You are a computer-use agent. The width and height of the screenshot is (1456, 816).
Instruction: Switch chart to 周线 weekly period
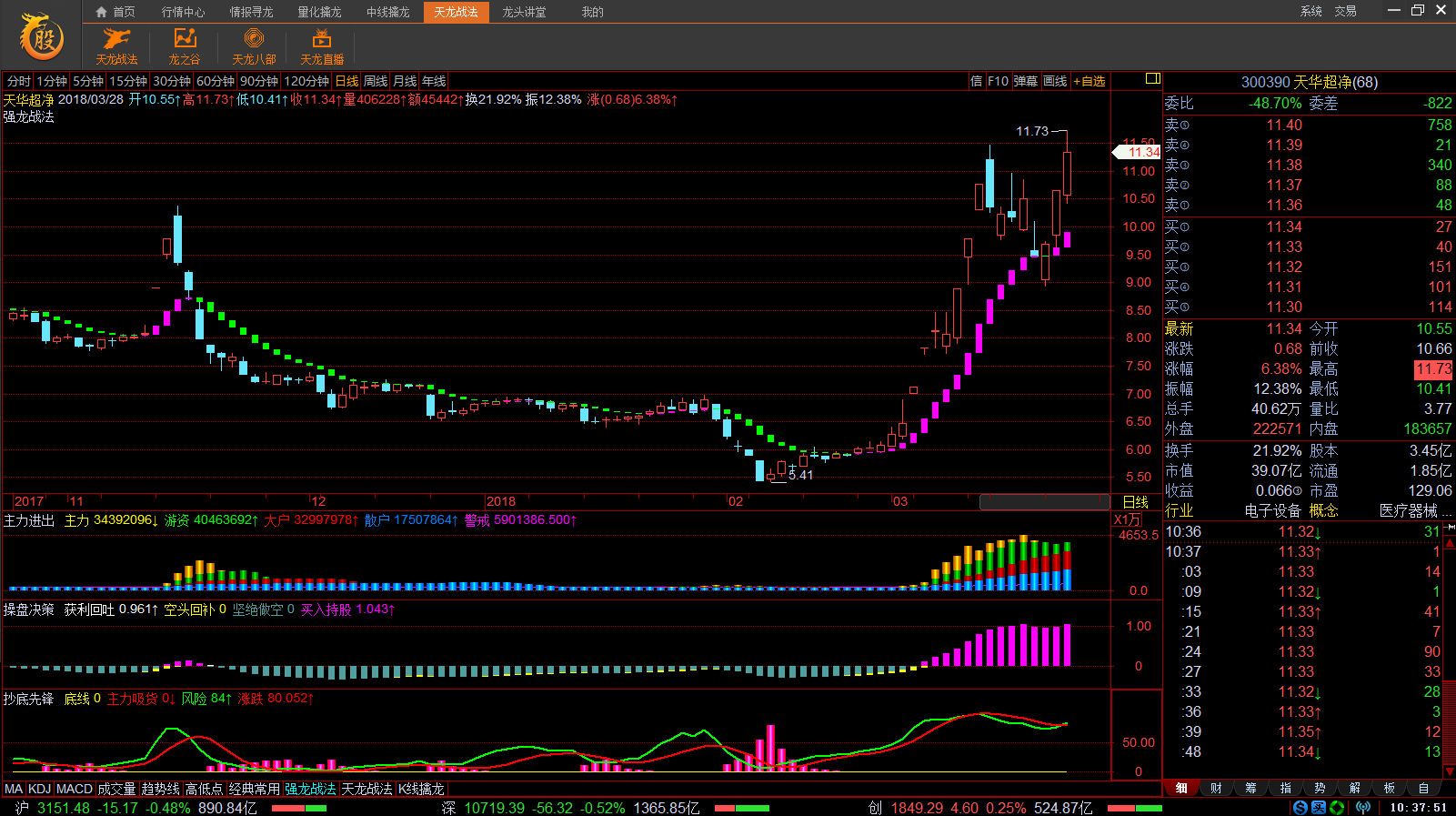coord(376,81)
